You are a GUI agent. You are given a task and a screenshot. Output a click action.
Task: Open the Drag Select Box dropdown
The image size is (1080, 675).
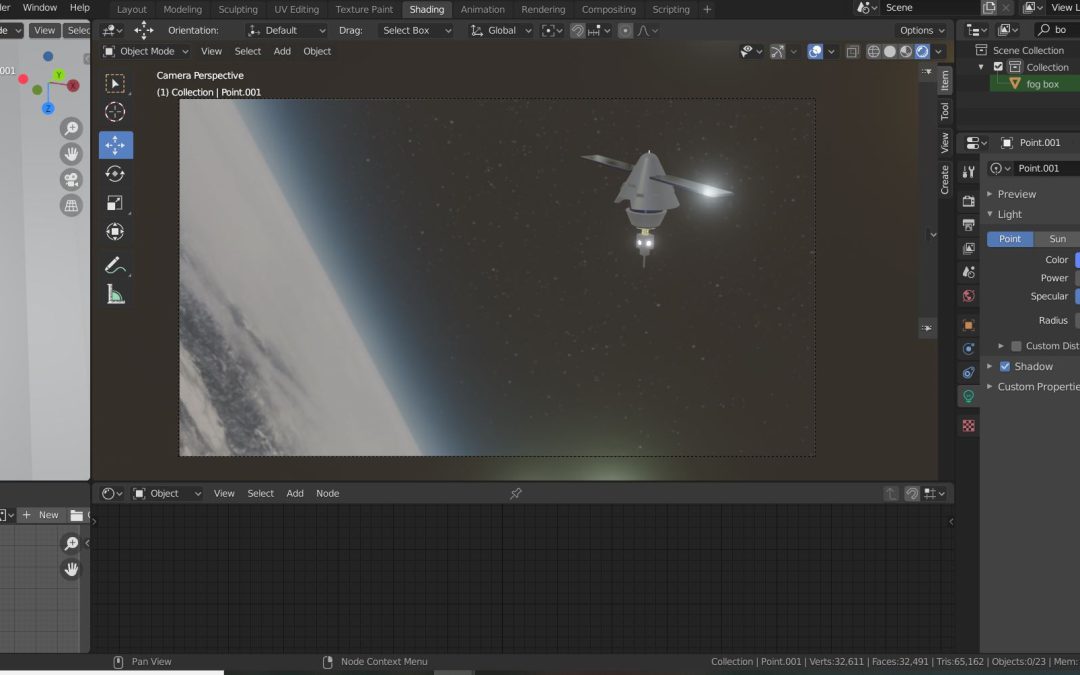click(x=416, y=30)
